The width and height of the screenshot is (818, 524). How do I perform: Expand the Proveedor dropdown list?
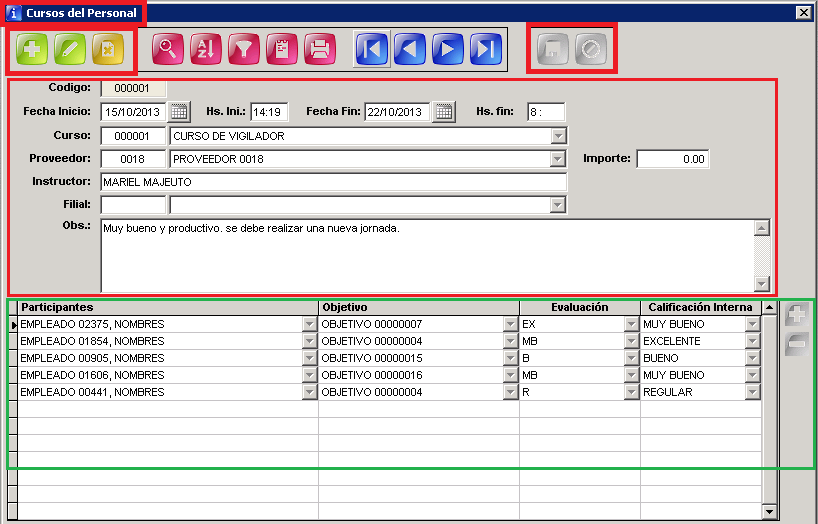click(558, 159)
